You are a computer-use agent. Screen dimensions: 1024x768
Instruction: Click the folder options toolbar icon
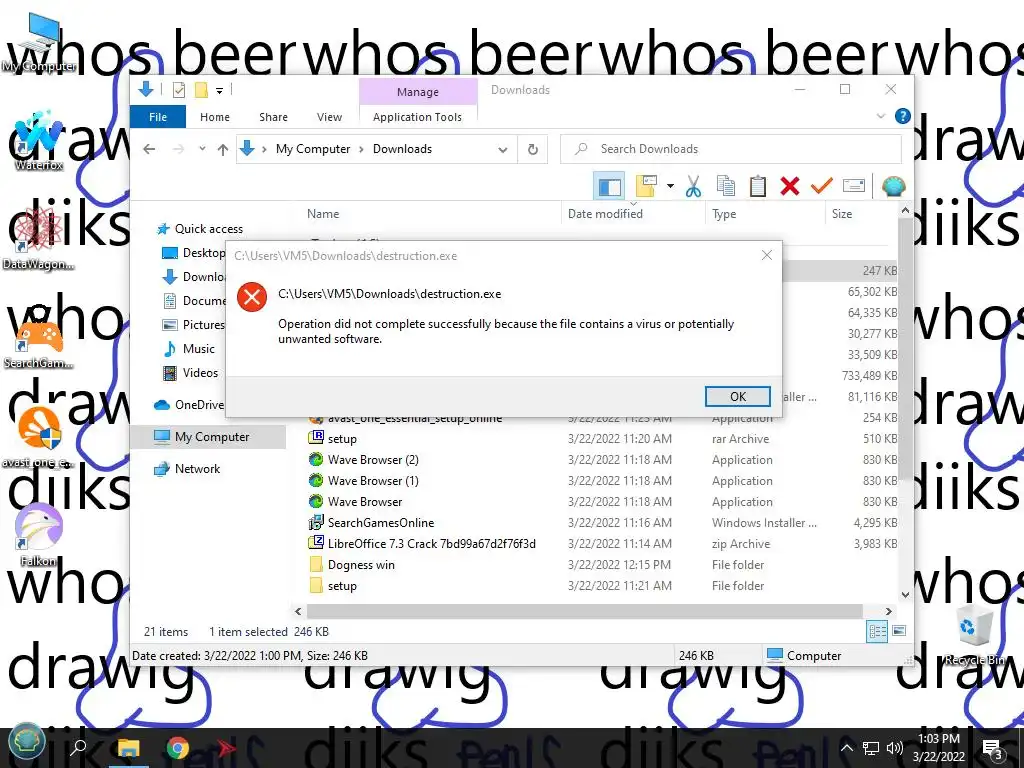(646, 187)
